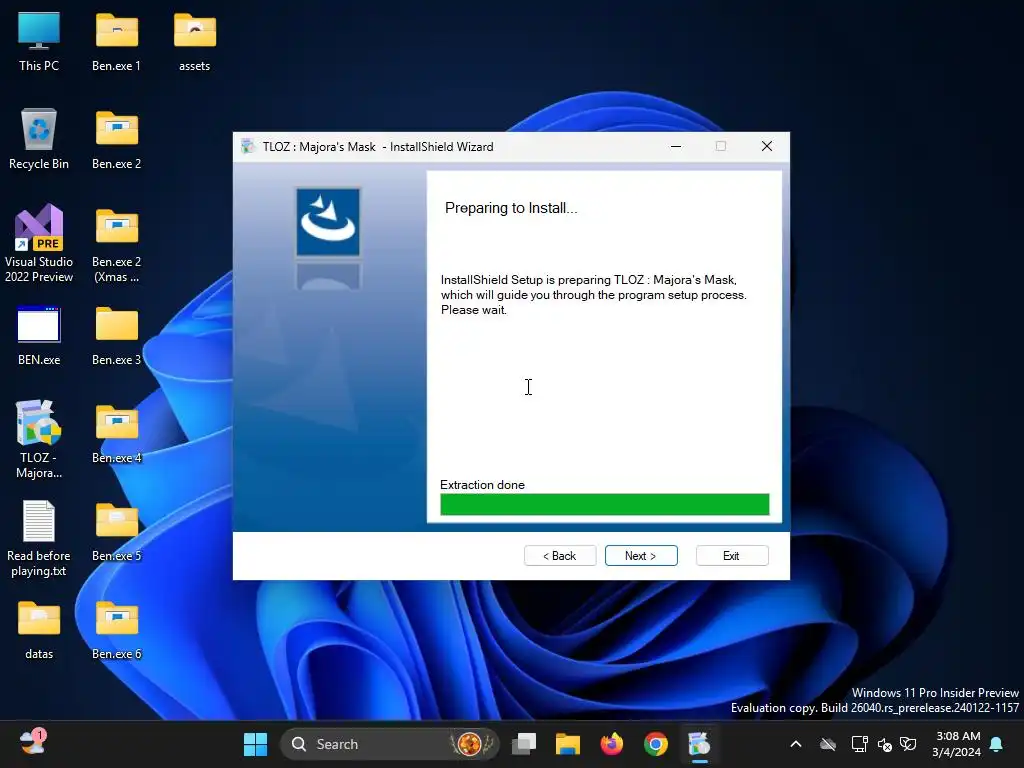
Task: Select the Ben.exe 2 (Xmas ...) folder
Action: [x=116, y=245]
